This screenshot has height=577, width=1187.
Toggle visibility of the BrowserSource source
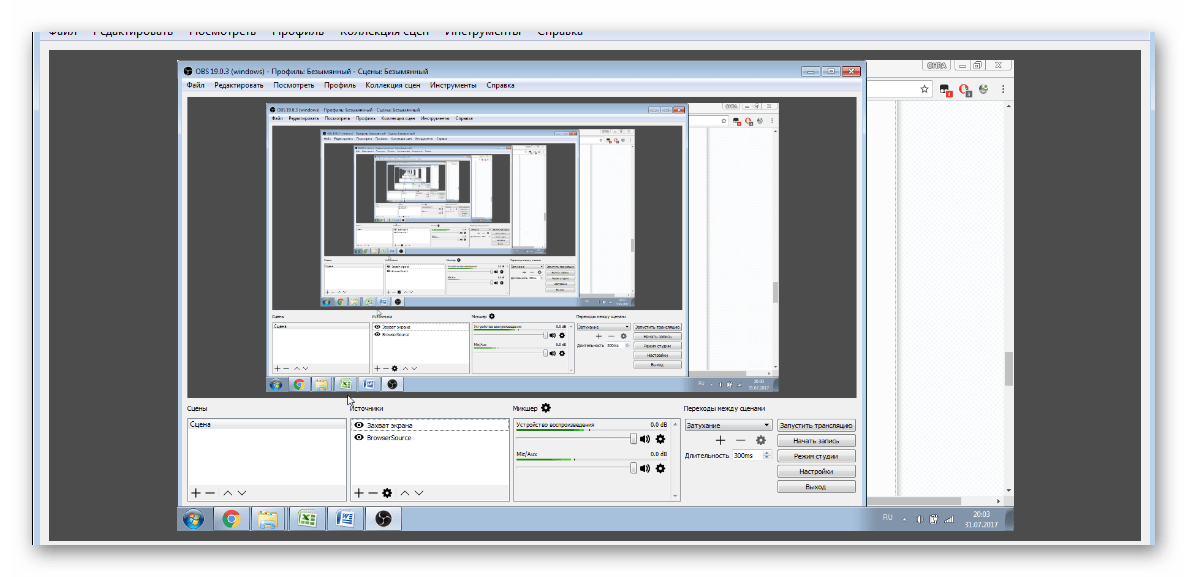(359, 438)
